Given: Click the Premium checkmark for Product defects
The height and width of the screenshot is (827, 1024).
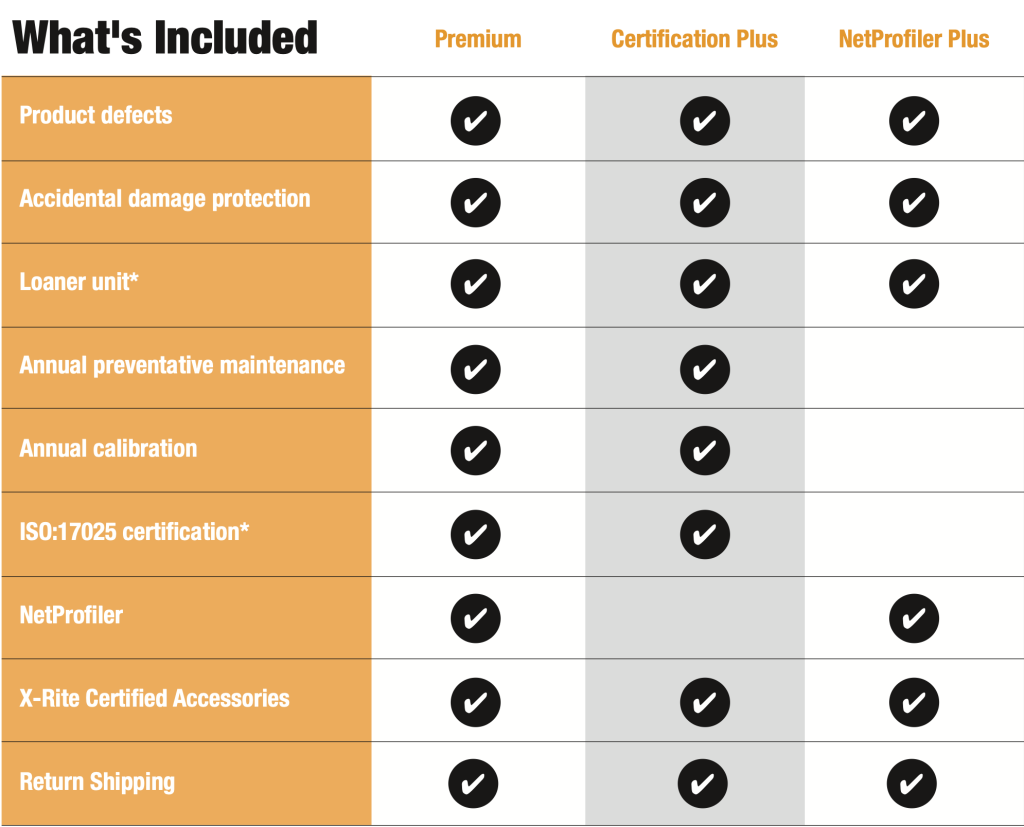Looking at the screenshot, I should click(x=475, y=121).
